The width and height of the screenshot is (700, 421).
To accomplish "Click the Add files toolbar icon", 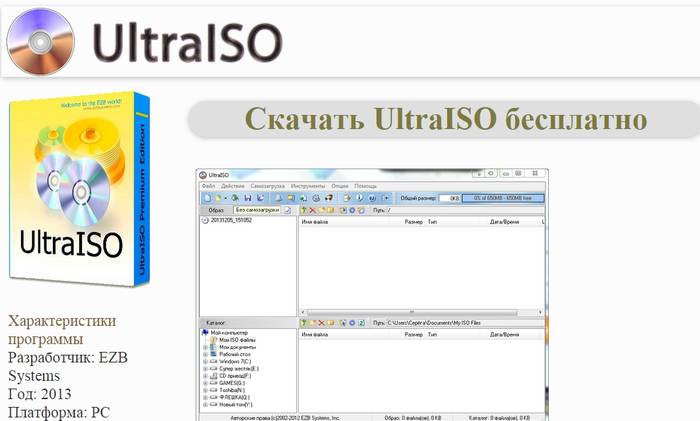I will 347,198.
